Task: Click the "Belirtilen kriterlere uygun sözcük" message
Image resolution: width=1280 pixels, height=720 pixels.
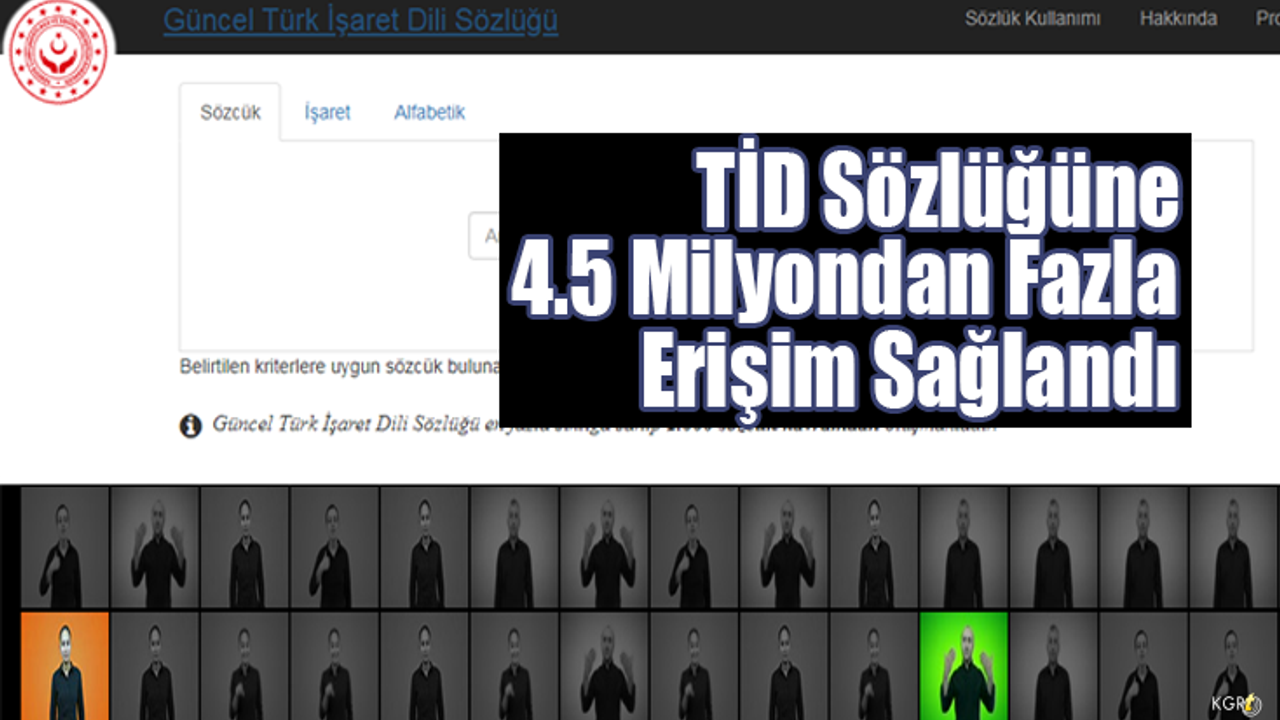Action: tap(338, 367)
